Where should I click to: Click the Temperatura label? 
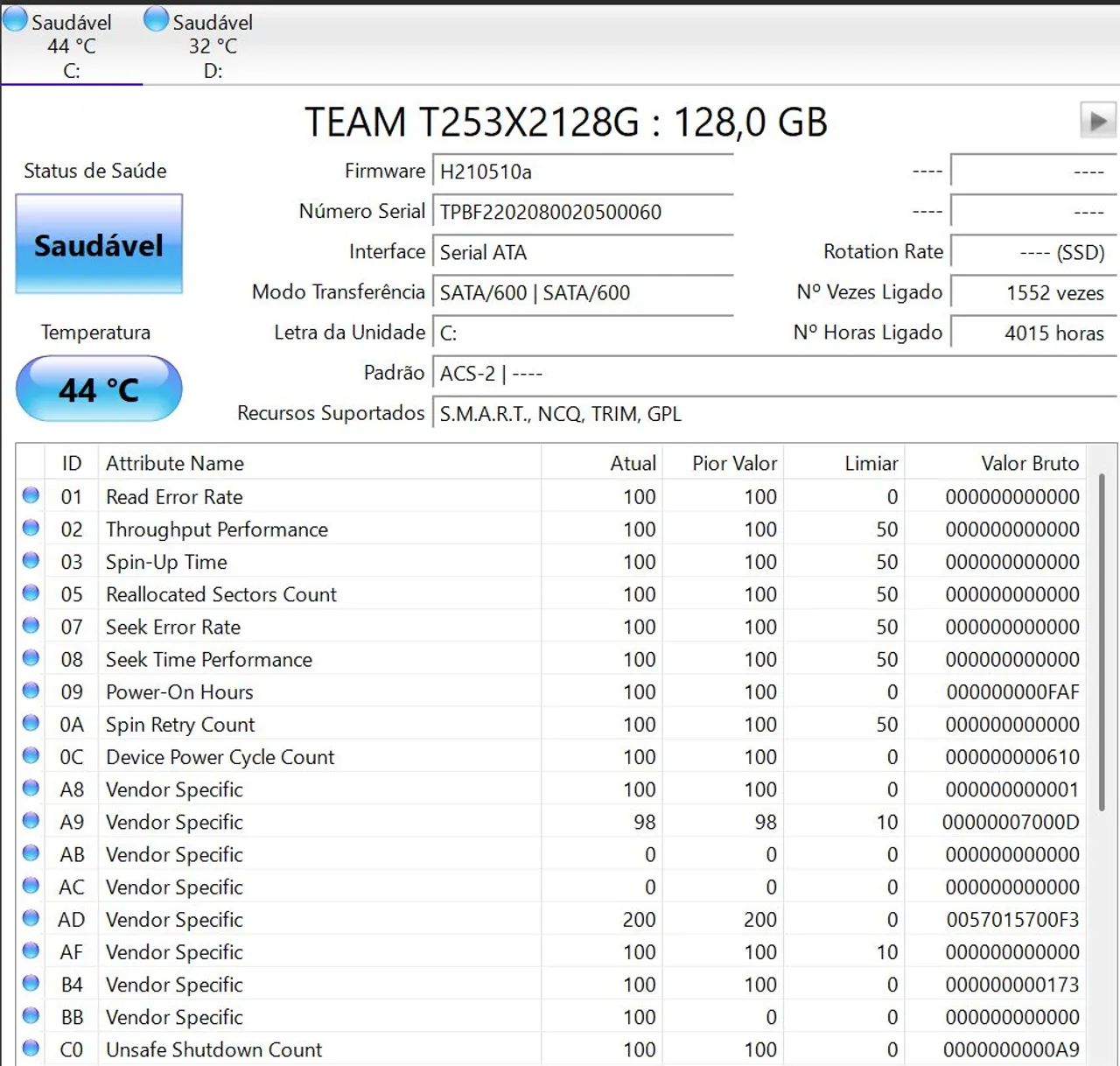point(95,333)
